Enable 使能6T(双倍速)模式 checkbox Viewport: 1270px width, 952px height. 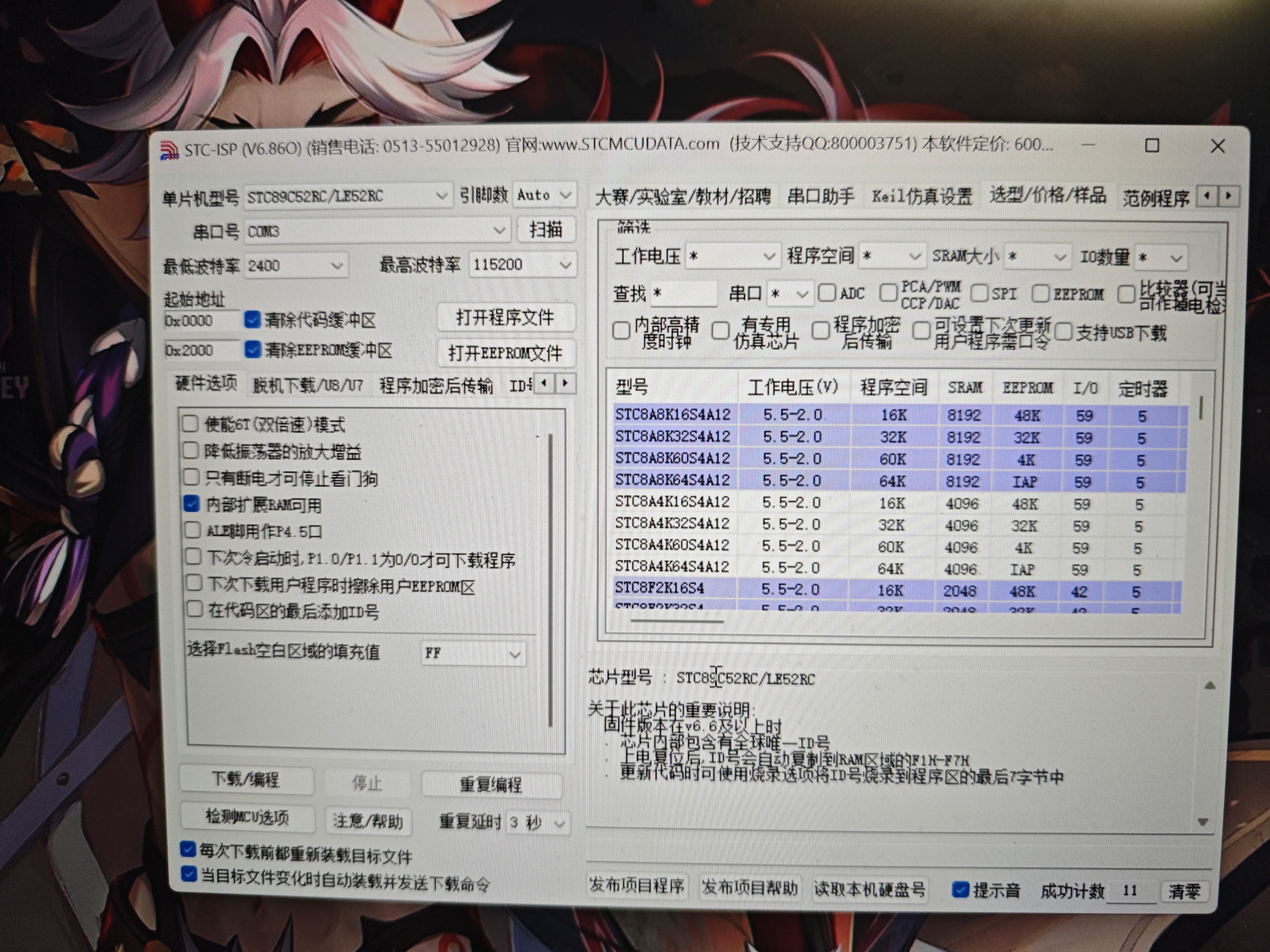click(x=190, y=424)
